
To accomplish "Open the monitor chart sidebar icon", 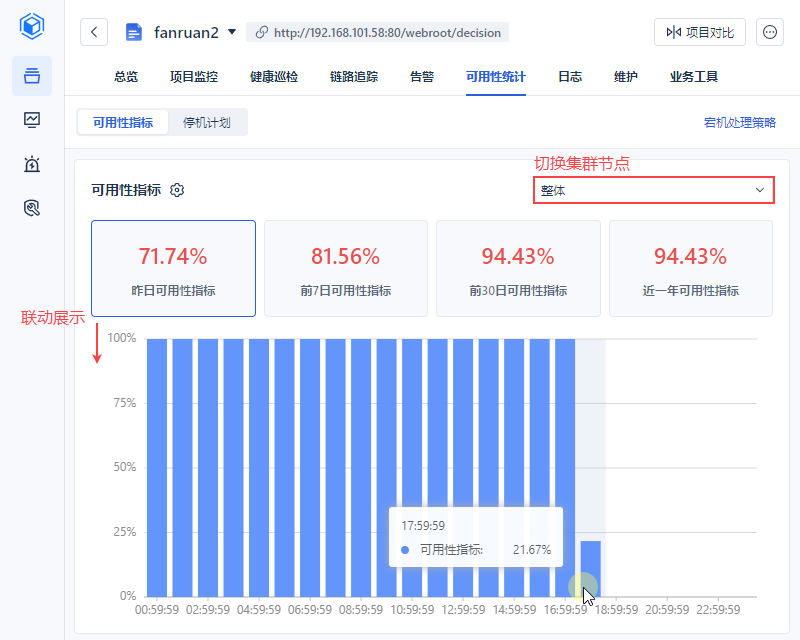I will point(32,120).
